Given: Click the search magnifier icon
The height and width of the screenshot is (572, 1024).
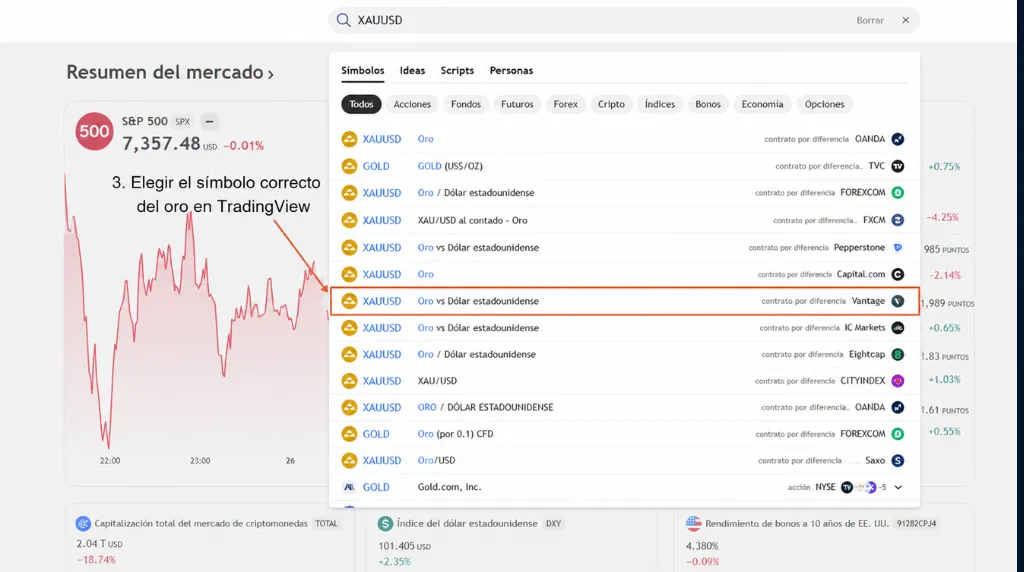Looking at the screenshot, I should coord(343,20).
